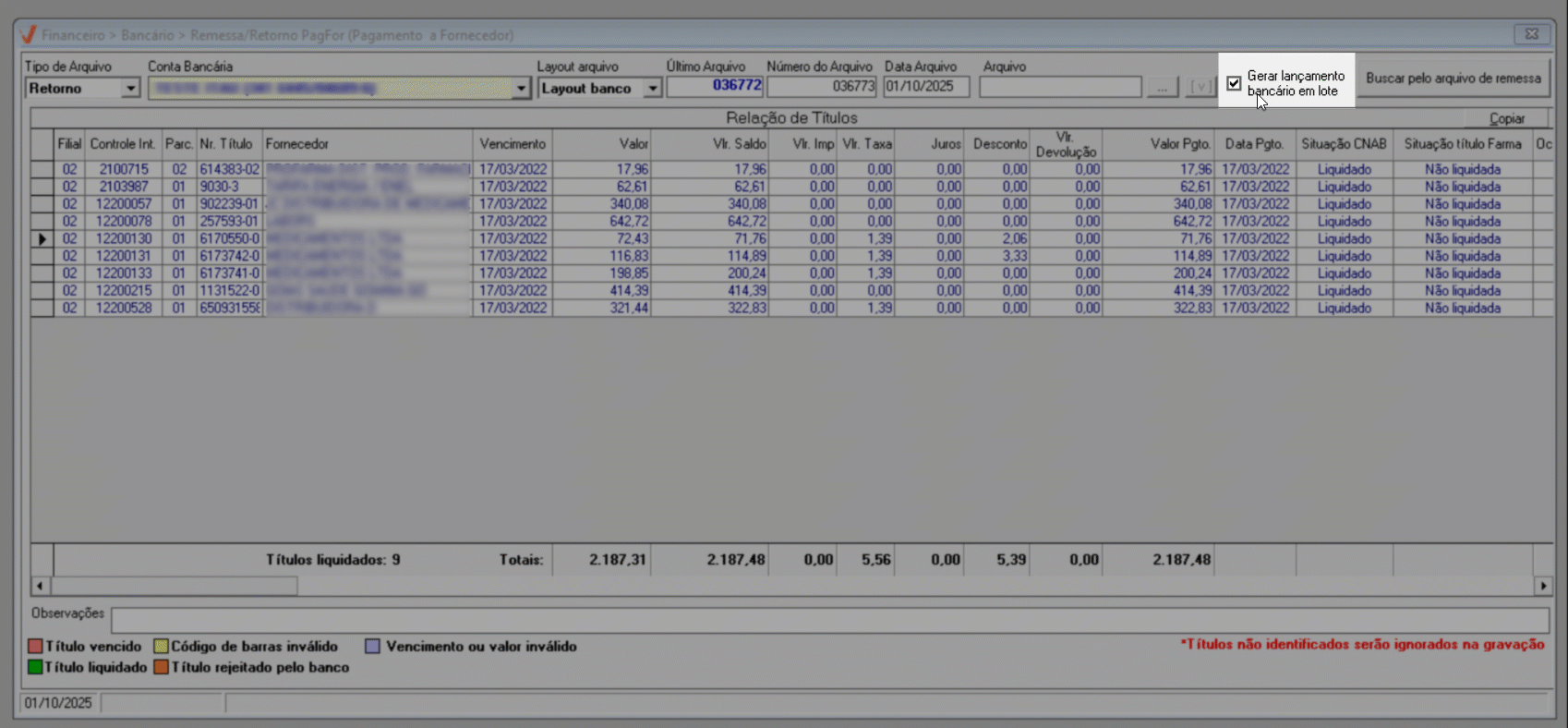Viewport: 1568px width, 728px height.
Task: Click the horizontal scrollbar left arrow
Action: [x=40, y=586]
